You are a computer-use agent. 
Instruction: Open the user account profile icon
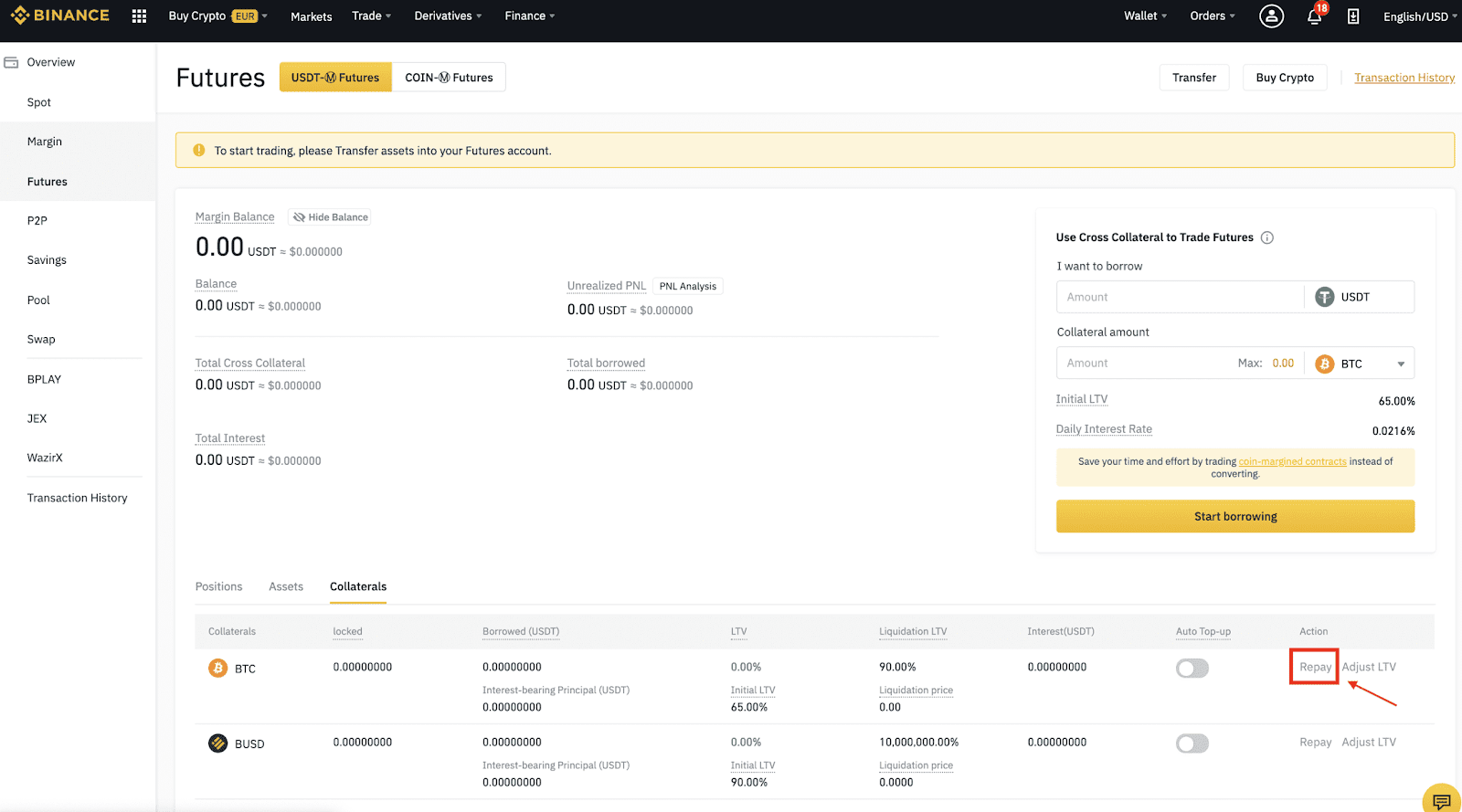point(1271,16)
